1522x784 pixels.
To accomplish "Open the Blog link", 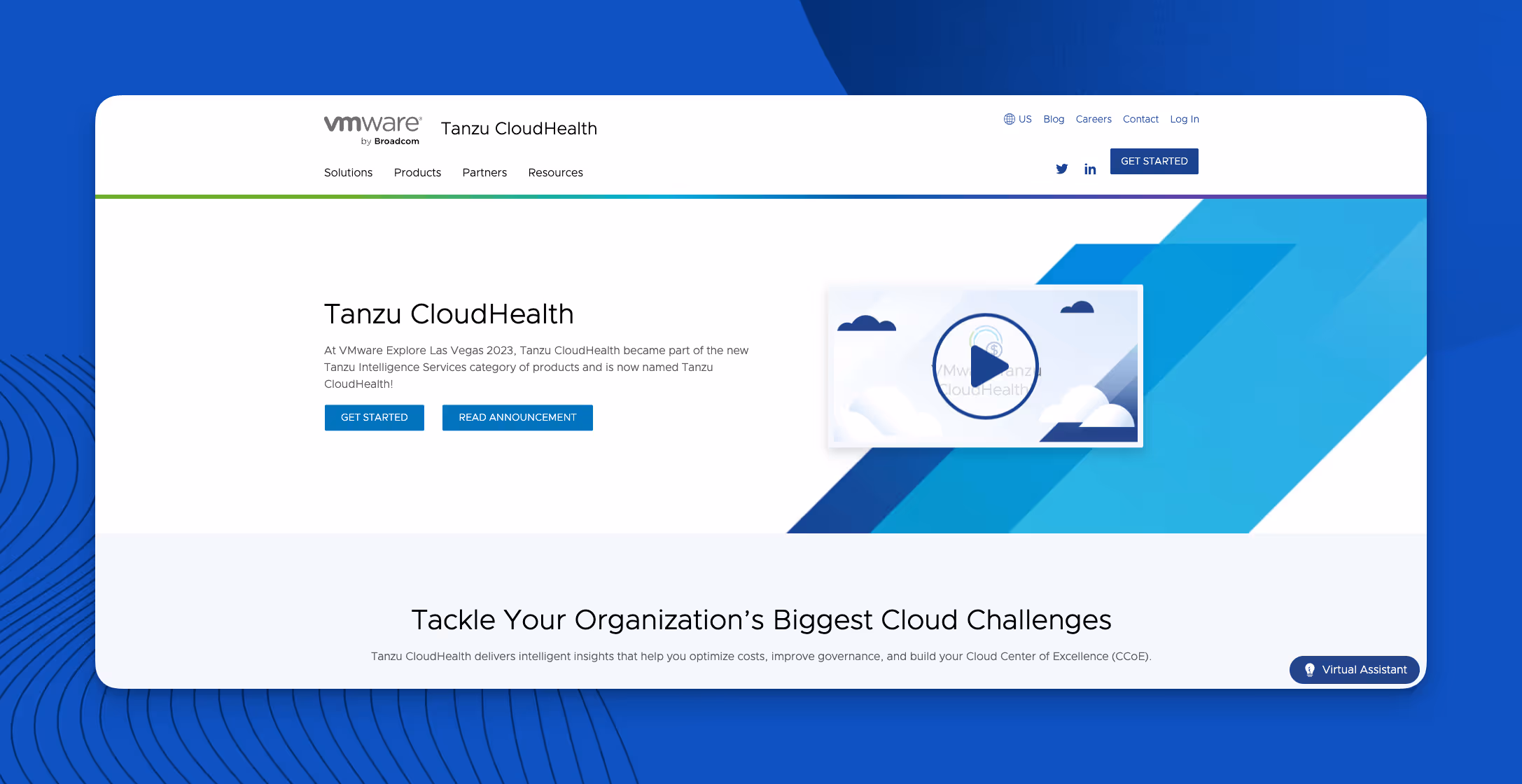I will pyautogui.click(x=1054, y=119).
